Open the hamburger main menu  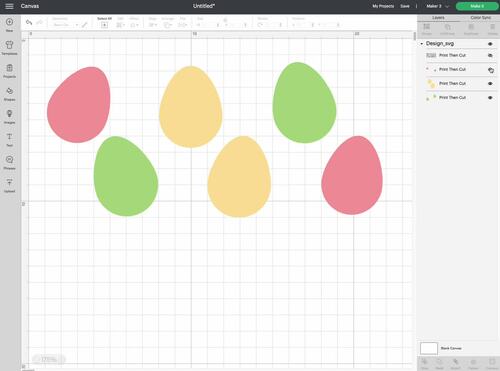(x=9, y=6)
